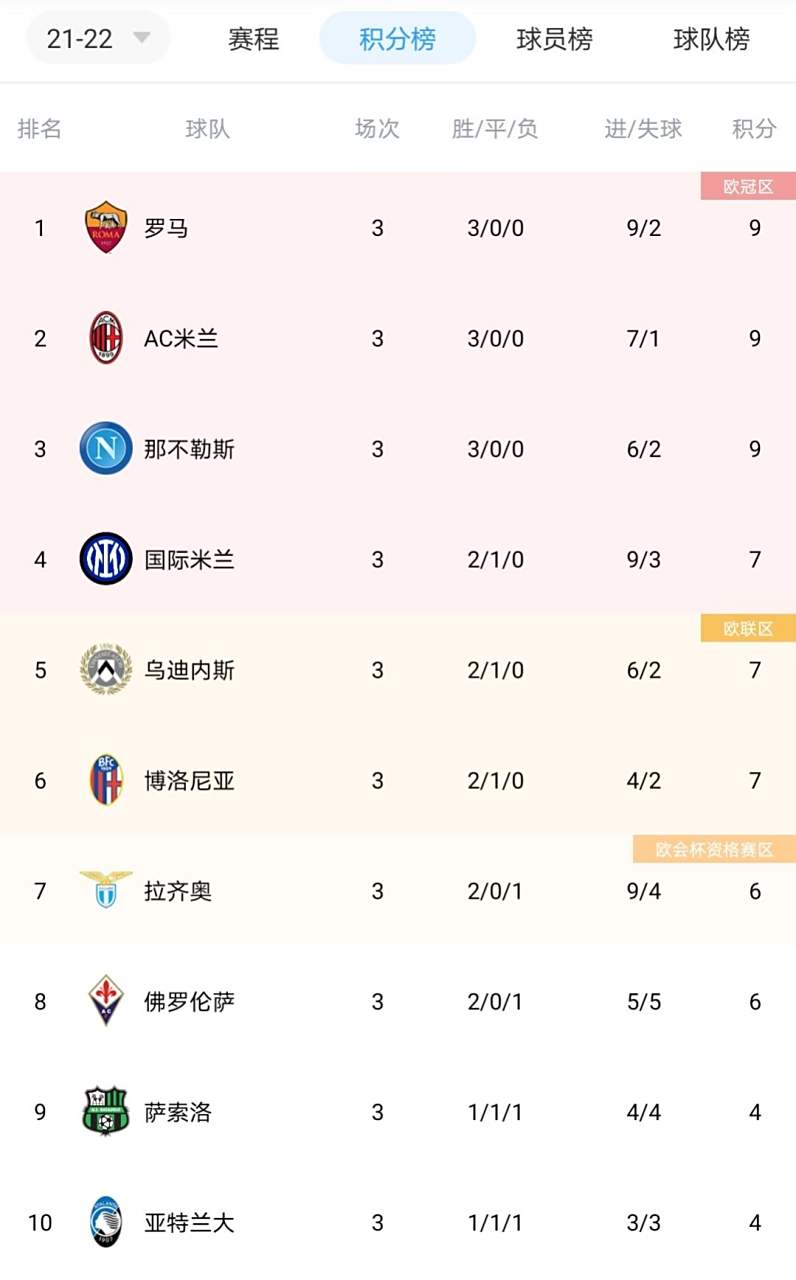This screenshot has width=796, height=1280.
Task: Open the 21-22 season dropdown
Action: (x=98, y=39)
